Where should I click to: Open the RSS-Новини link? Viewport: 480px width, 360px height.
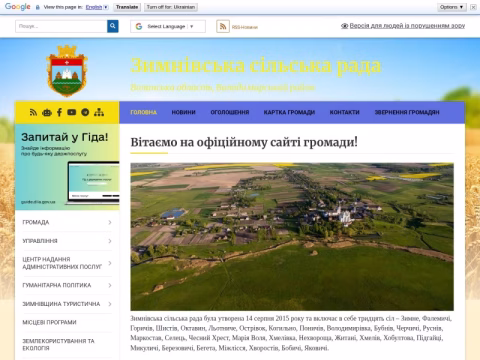click(x=245, y=27)
